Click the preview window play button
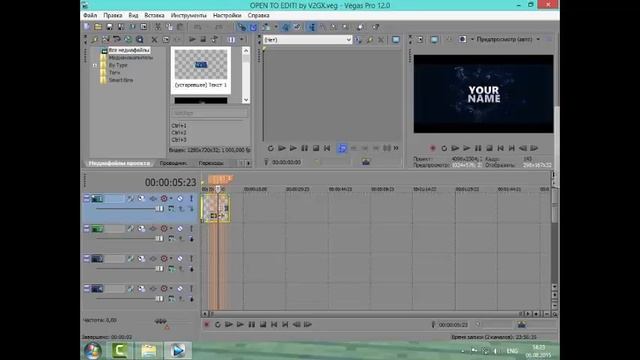This screenshot has width=640, height=360. coord(467,148)
